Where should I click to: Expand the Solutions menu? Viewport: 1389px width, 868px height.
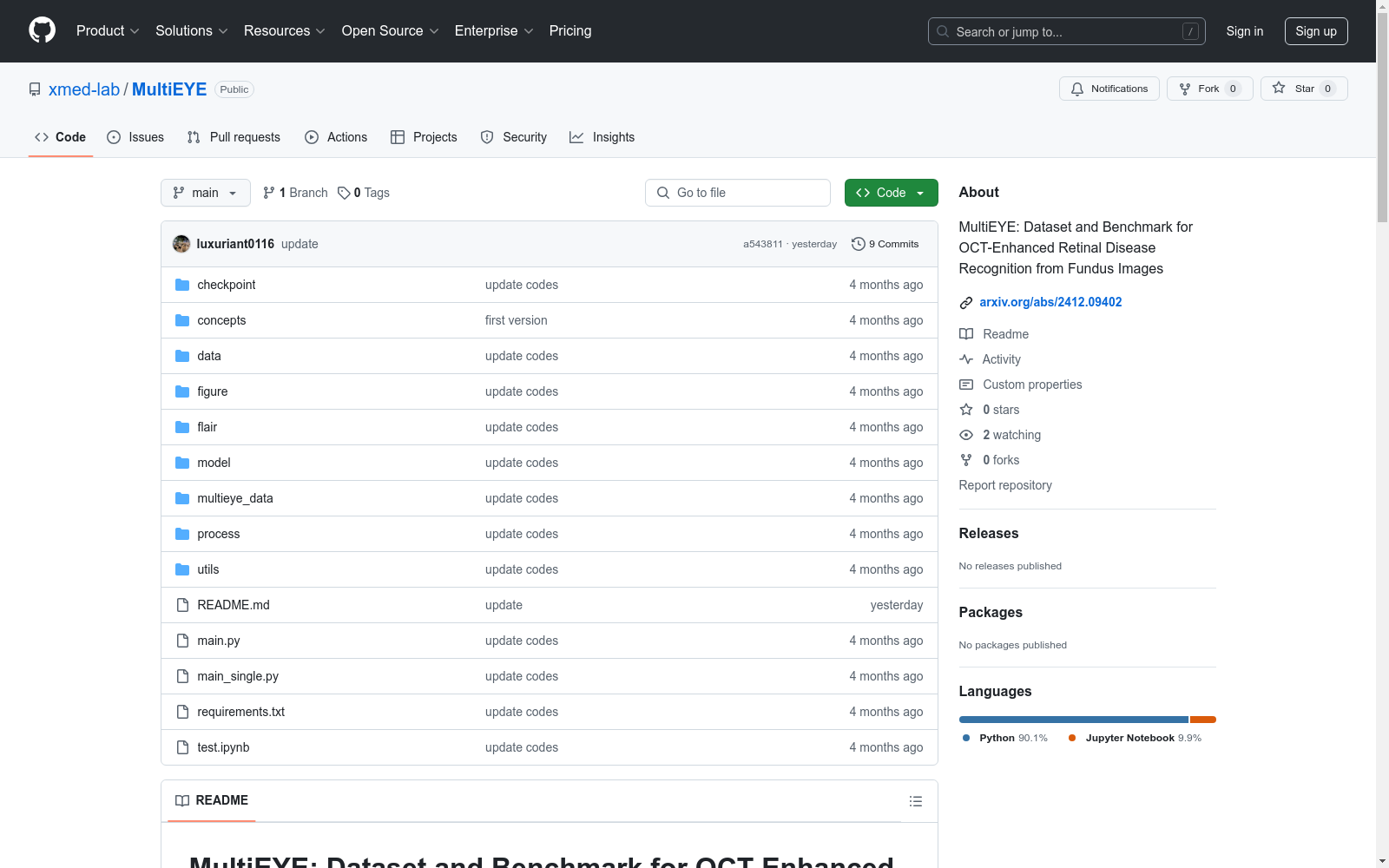pyautogui.click(x=192, y=30)
